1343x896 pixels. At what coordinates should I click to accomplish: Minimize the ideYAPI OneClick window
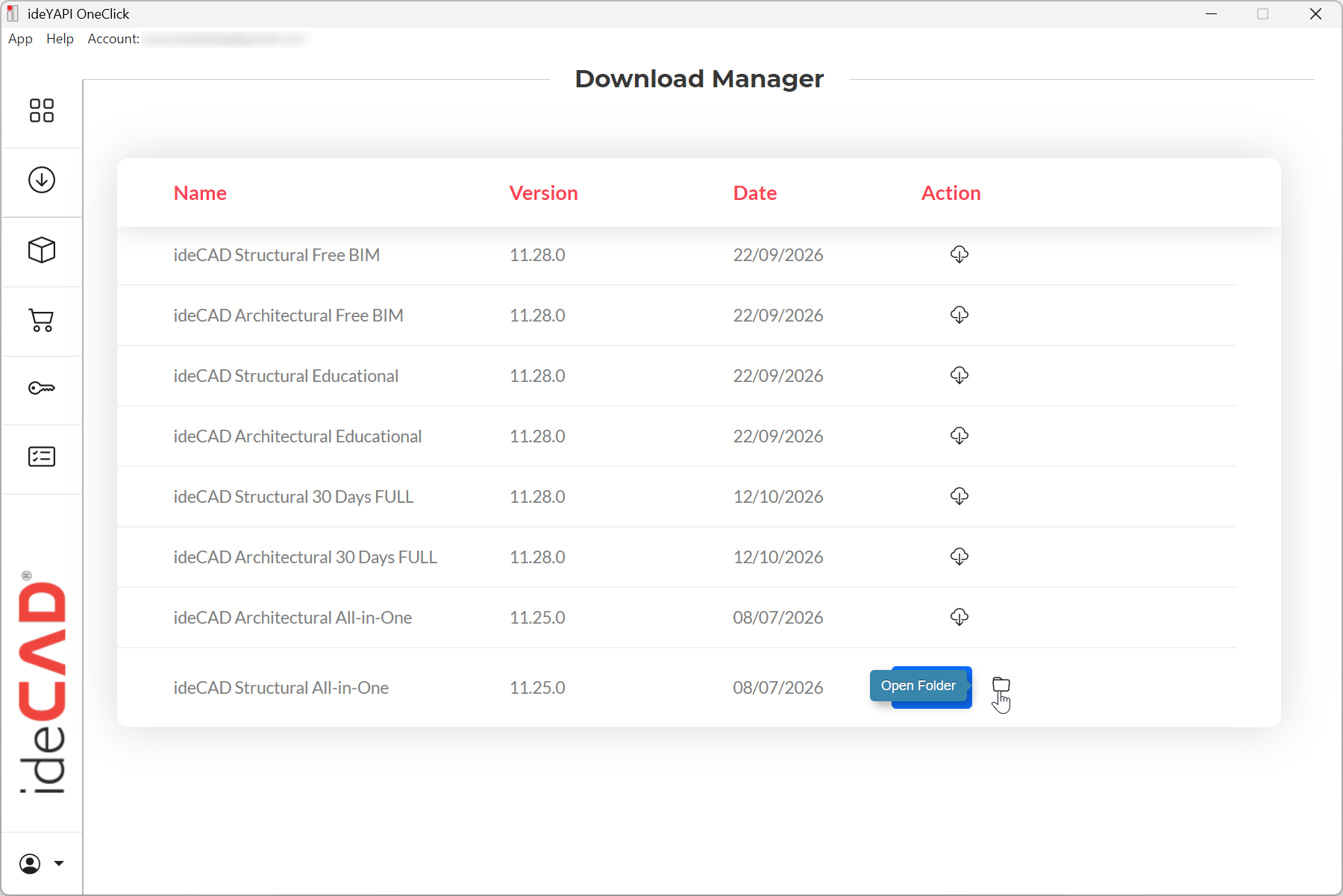point(1211,14)
